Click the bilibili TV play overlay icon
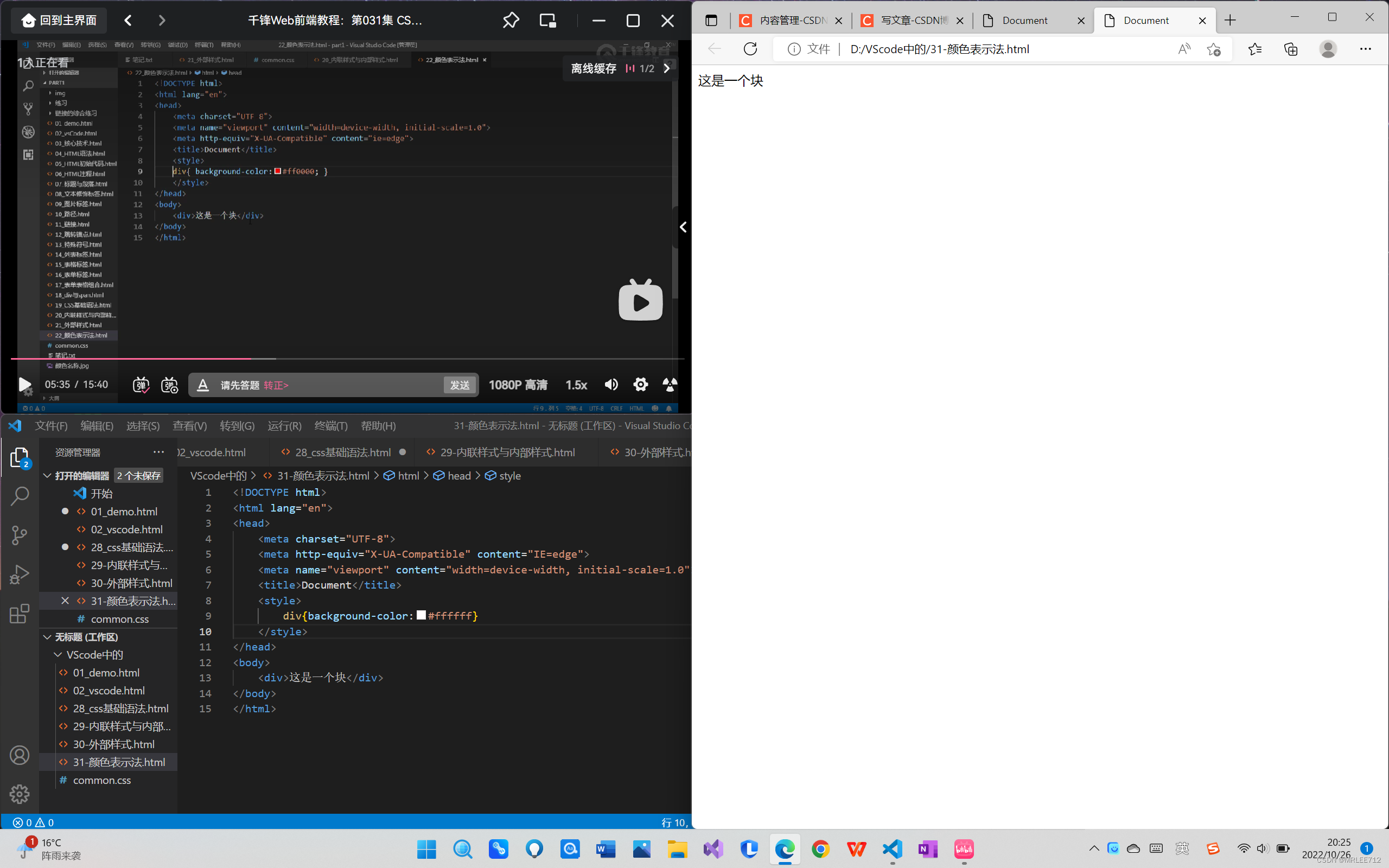The height and width of the screenshot is (868, 1389). click(x=641, y=299)
